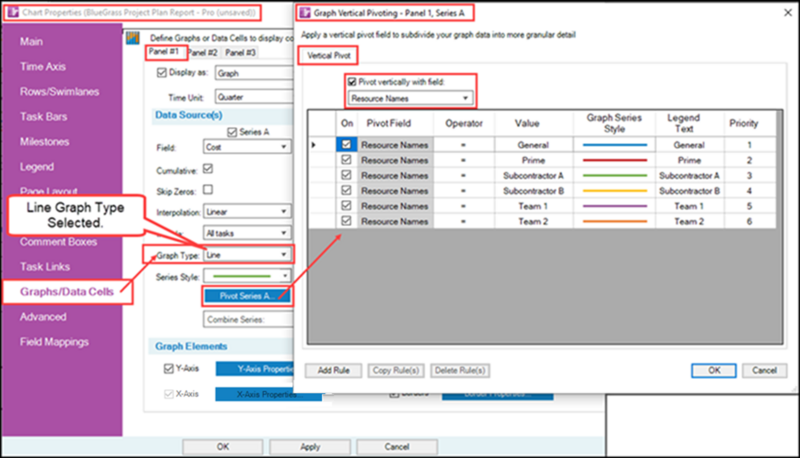Open the Milestones sidebar section
The width and height of the screenshot is (800, 458).
[44, 142]
